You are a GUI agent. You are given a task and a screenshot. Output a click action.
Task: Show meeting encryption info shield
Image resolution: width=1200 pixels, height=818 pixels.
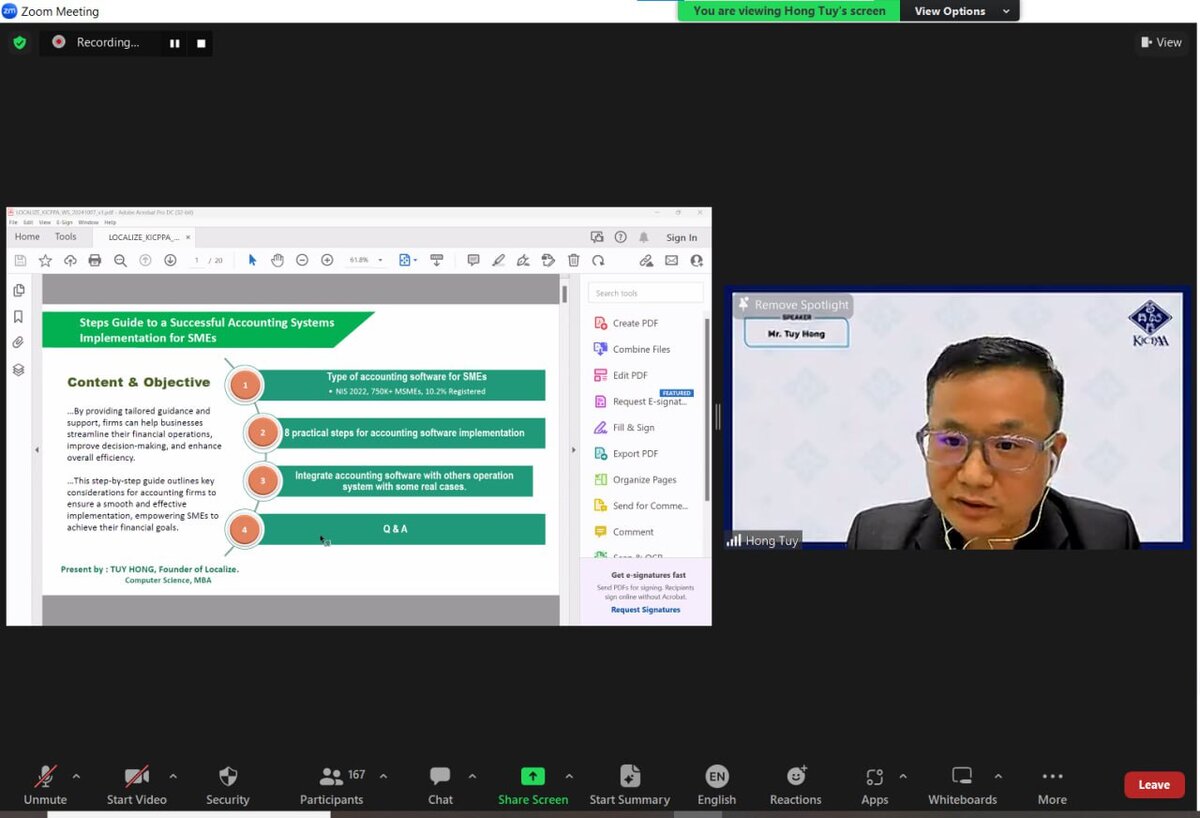[19, 43]
